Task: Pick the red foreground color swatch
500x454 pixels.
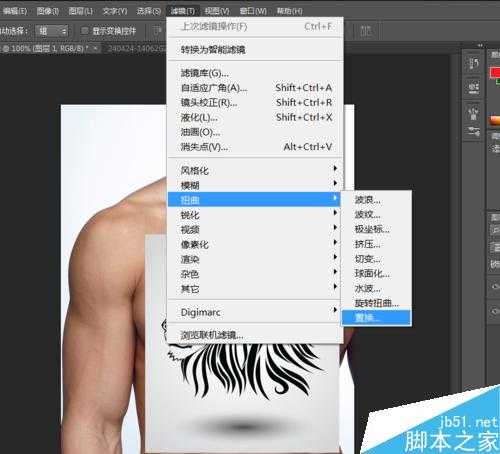Action: pos(495,72)
